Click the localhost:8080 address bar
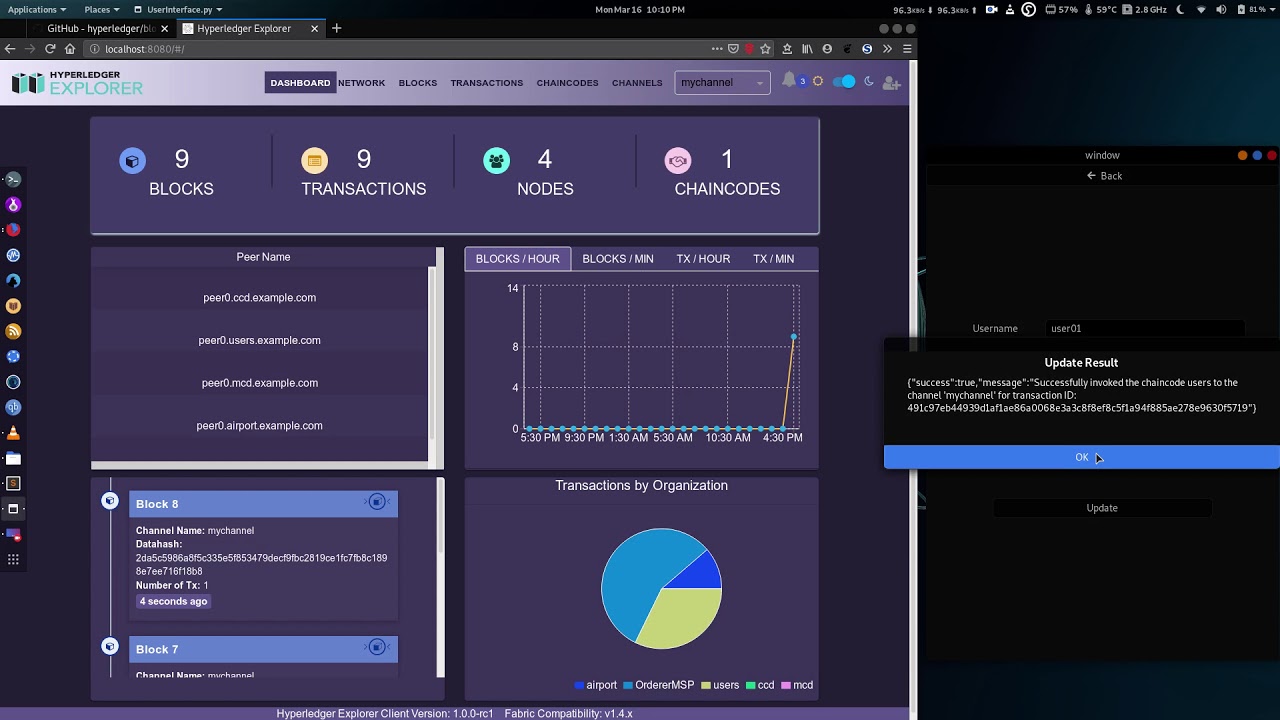The height and width of the screenshot is (720, 1280). point(400,49)
